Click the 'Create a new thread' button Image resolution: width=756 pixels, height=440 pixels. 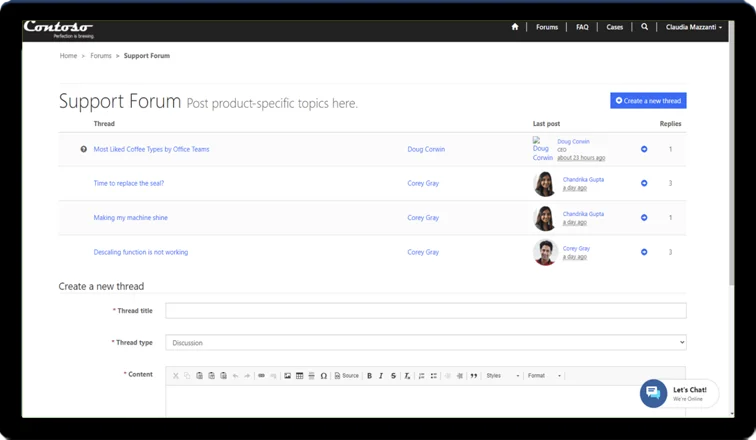pos(648,101)
